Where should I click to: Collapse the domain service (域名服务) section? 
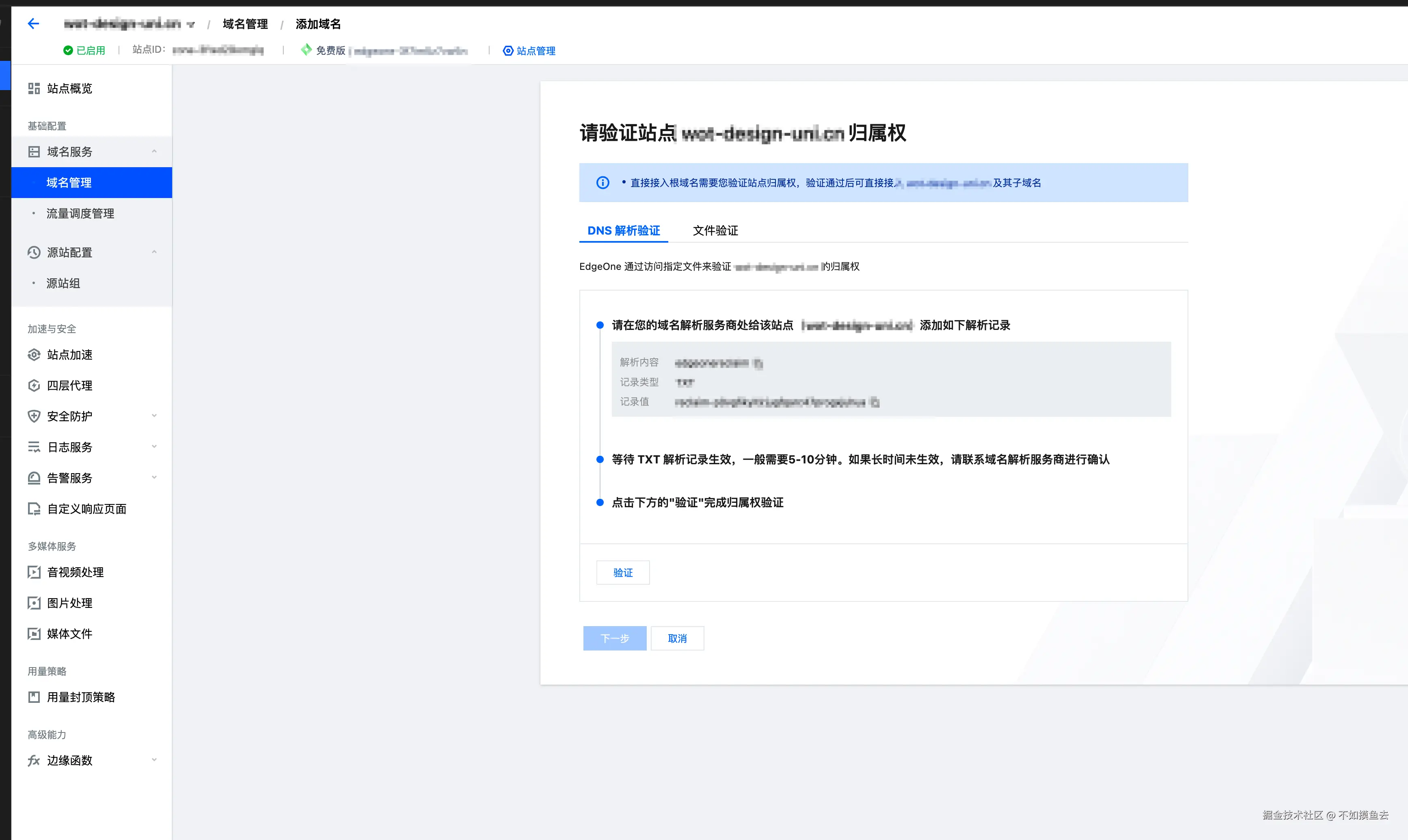pos(154,152)
